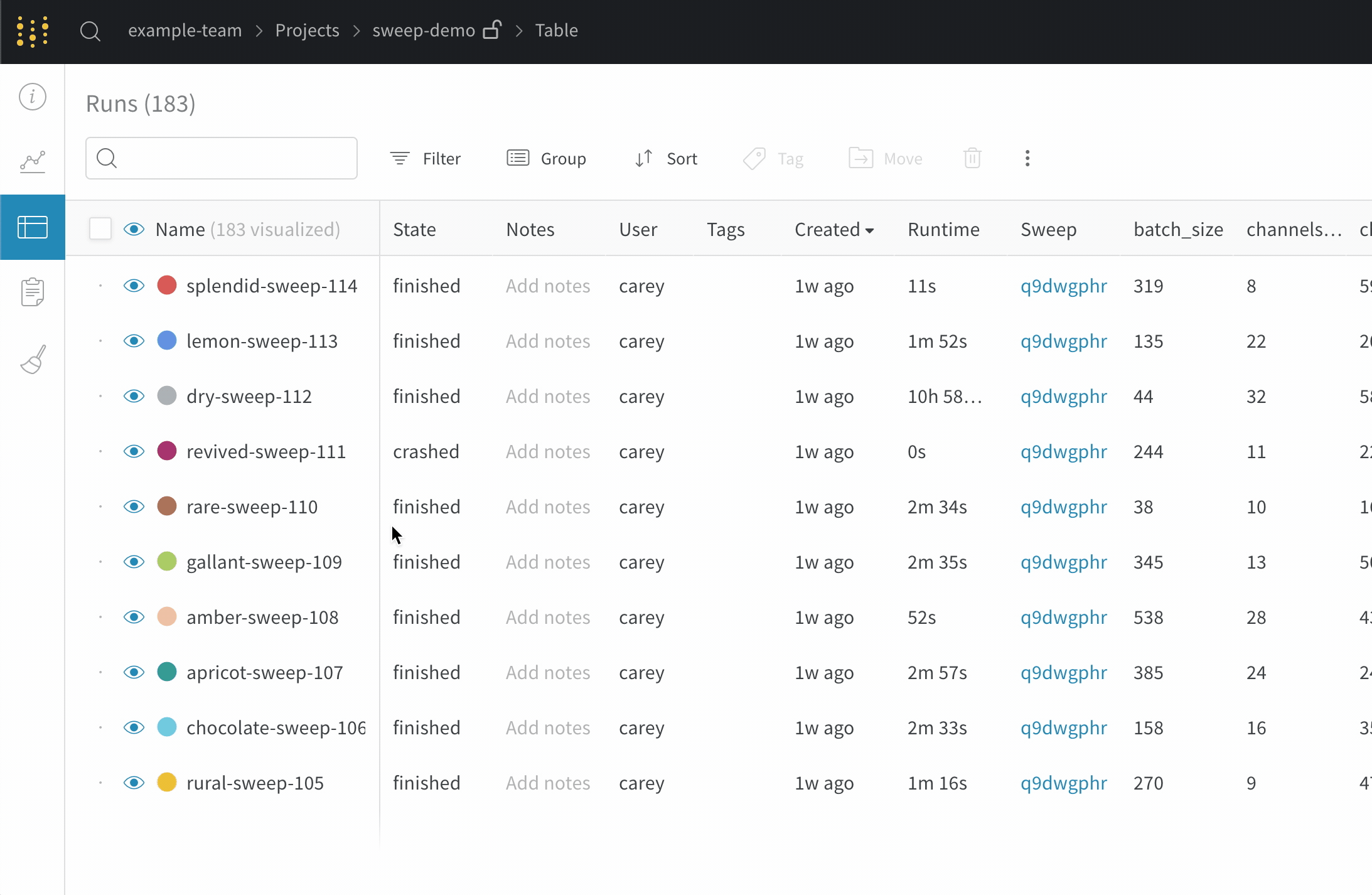Open the Weights & Biases home logo

(x=33, y=31)
